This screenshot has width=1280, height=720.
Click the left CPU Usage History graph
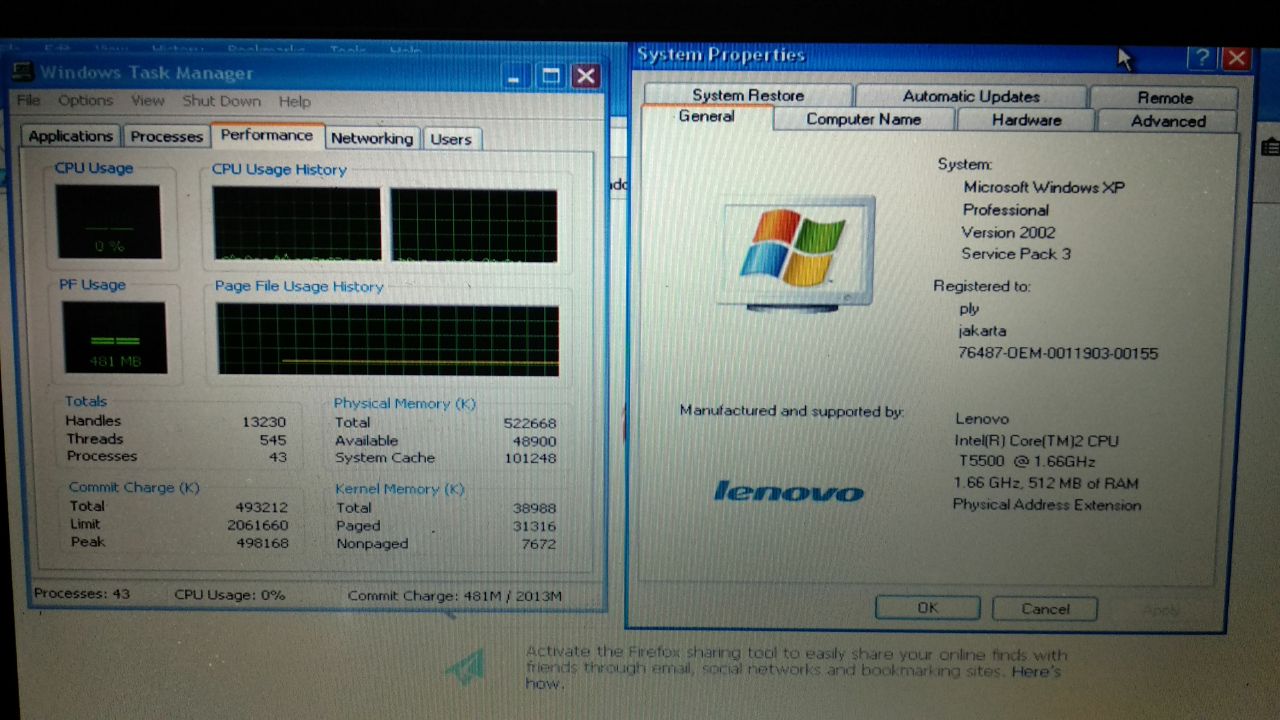click(296, 225)
